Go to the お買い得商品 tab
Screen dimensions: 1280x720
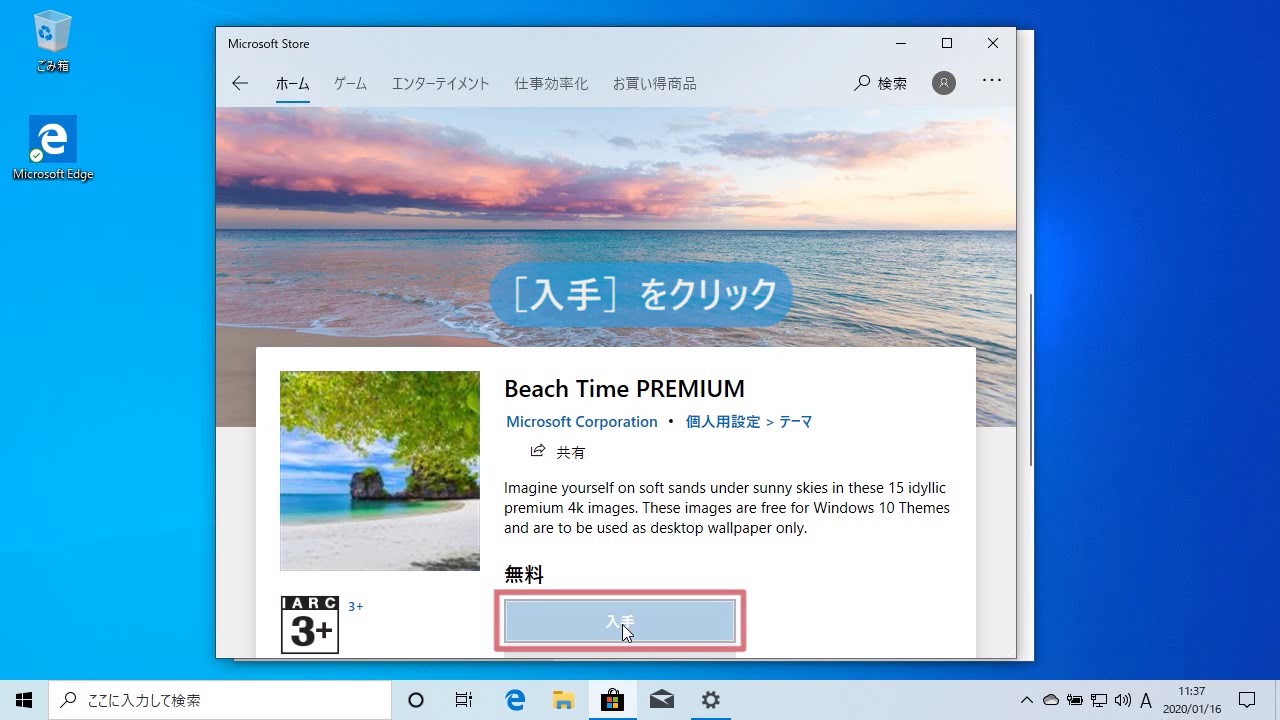(654, 84)
